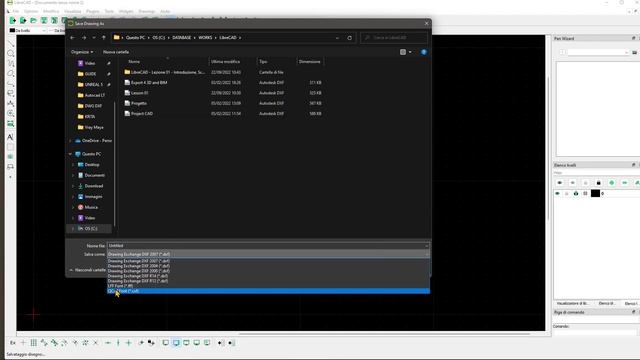Toggle construction mode of layer 0
Viewport: 640px width, 360px height.
pos(585,193)
